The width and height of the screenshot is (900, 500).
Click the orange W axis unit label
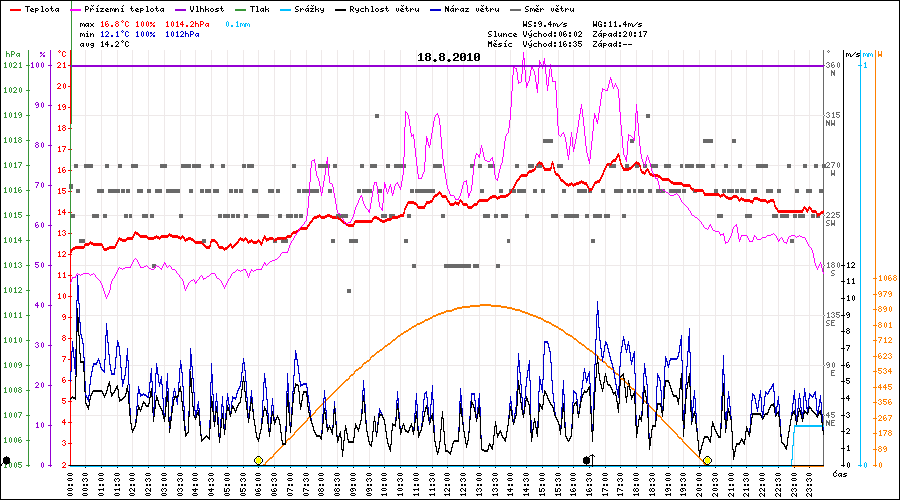880,55
